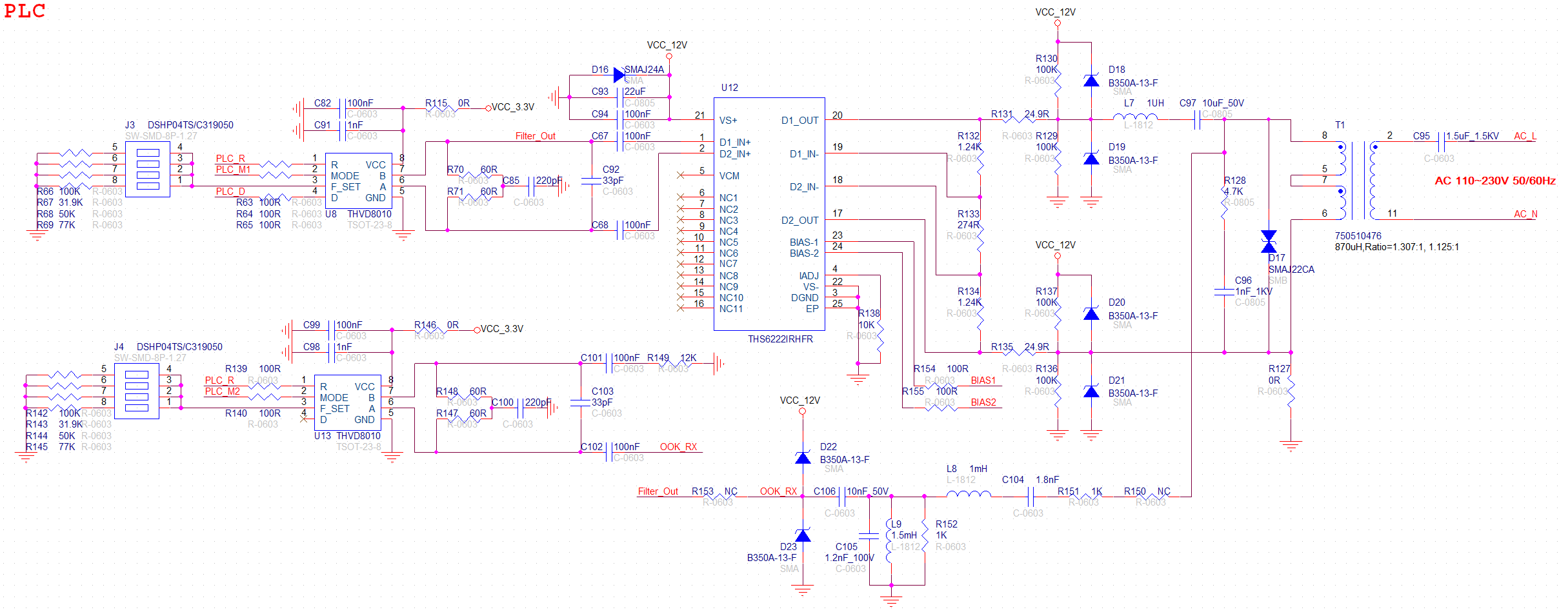This screenshot has width=1568, height=612.
Task: Select the PLC_D net label
Action: (x=230, y=192)
